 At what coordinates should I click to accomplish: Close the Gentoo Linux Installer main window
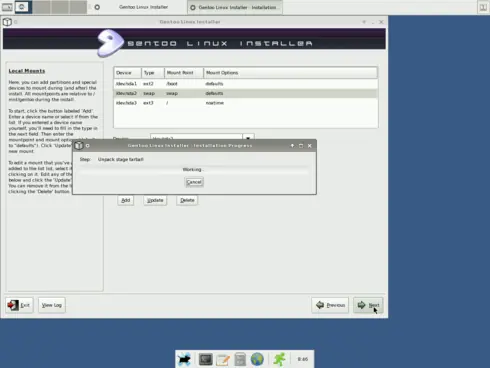point(381,22)
